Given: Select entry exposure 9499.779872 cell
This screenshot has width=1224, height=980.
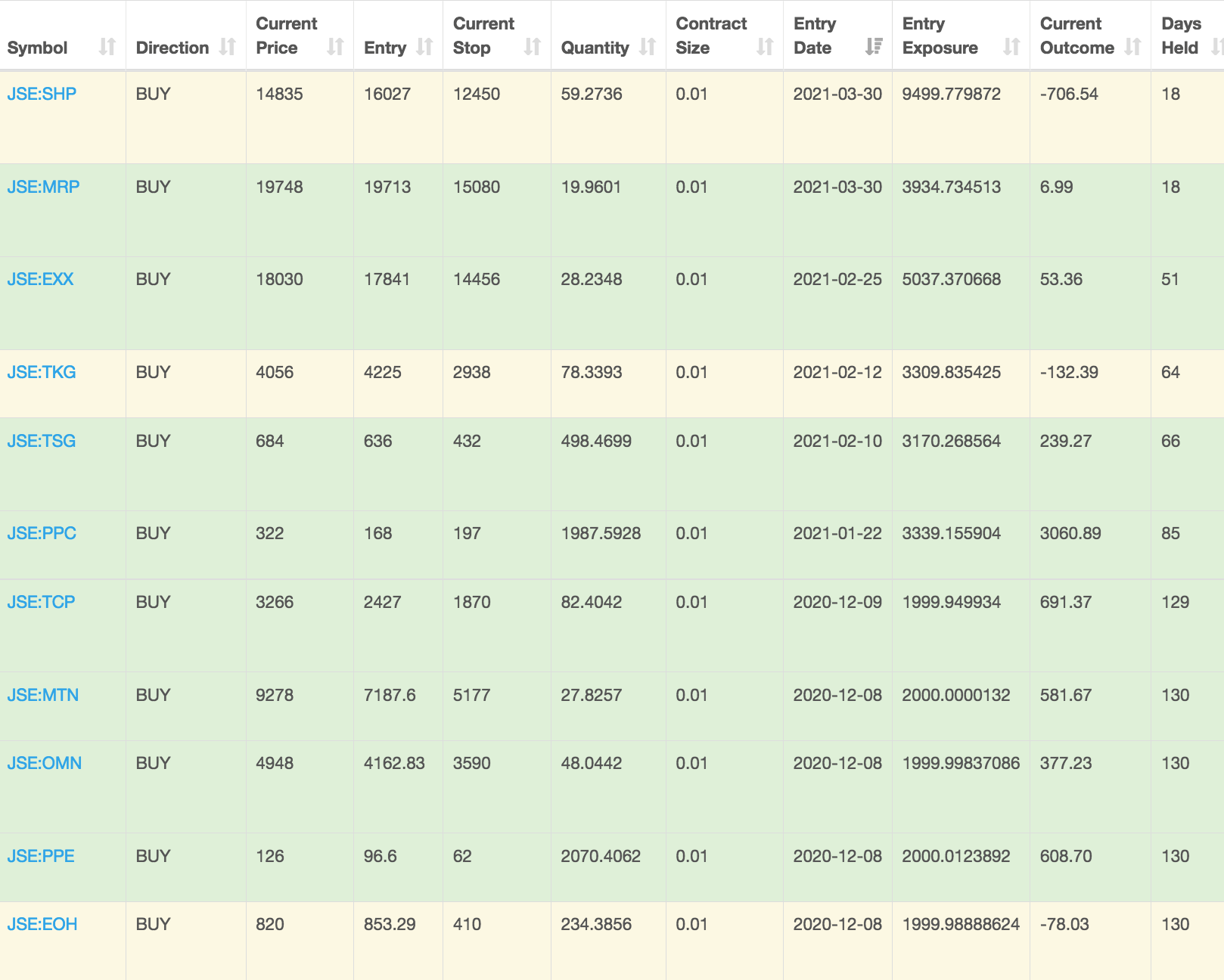Looking at the screenshot, I should pos(952,94).
